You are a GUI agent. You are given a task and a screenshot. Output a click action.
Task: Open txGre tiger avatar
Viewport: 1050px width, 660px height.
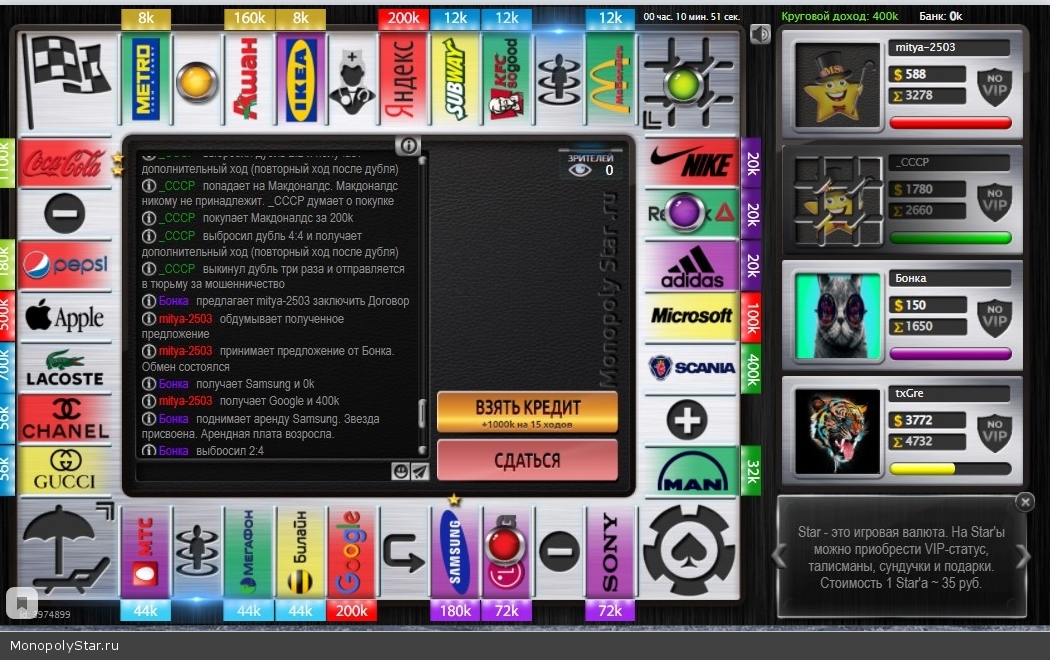click(x=836, y=431)
